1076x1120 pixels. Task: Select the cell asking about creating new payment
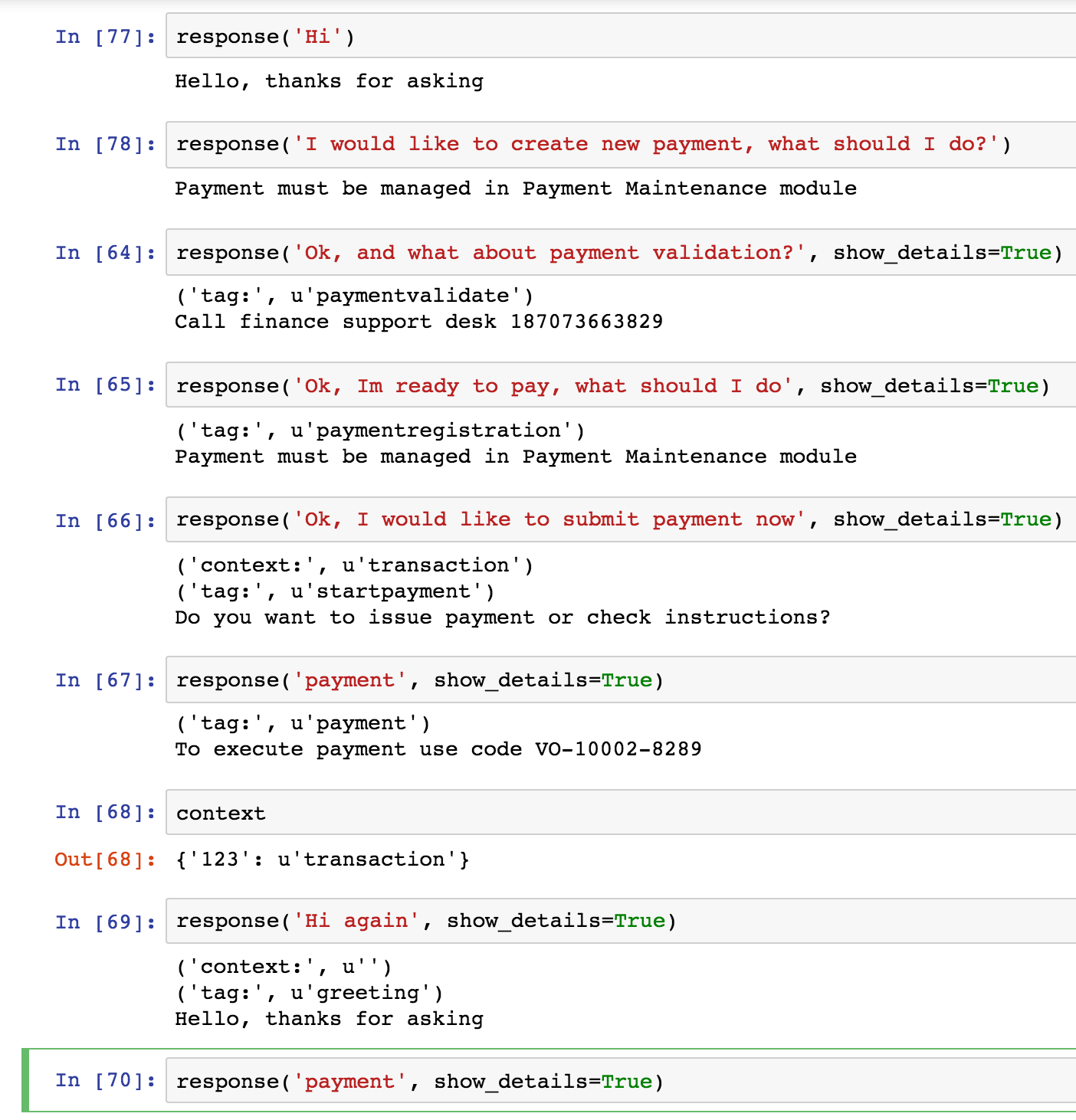pyautogui.click(x=621, y=144)
